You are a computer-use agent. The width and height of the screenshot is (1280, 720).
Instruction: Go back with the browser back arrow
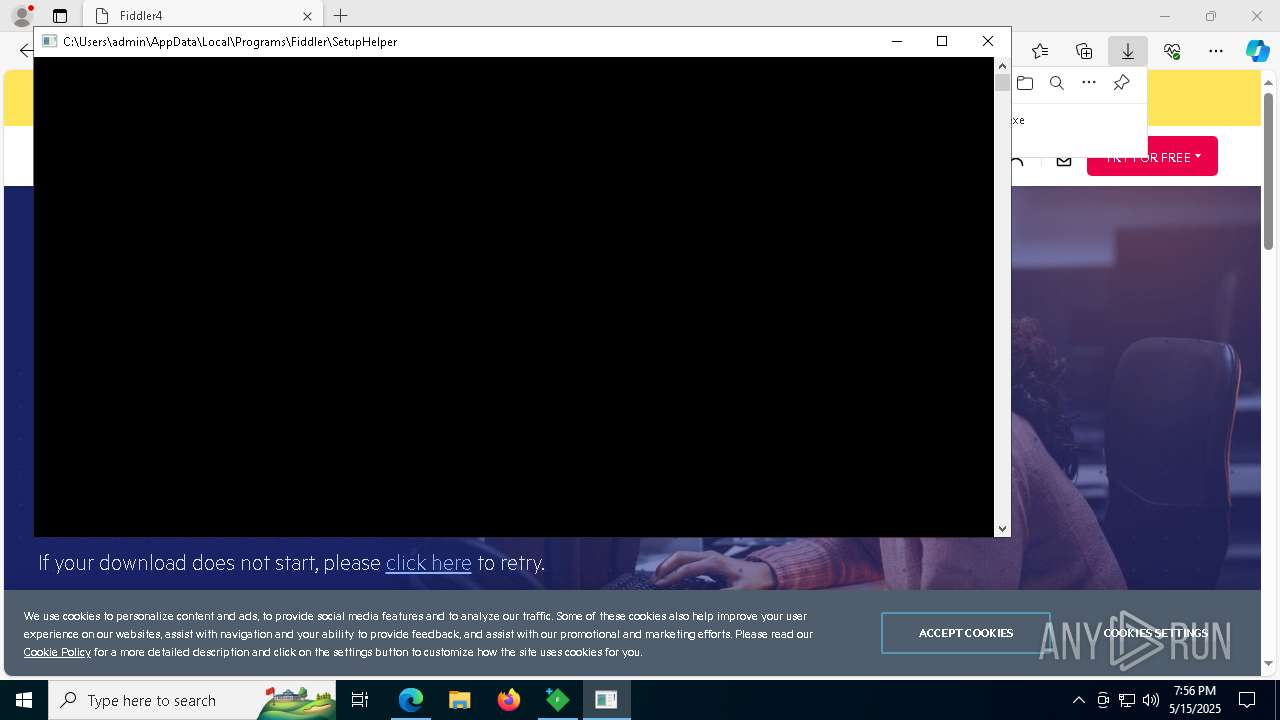click(26, 51)
